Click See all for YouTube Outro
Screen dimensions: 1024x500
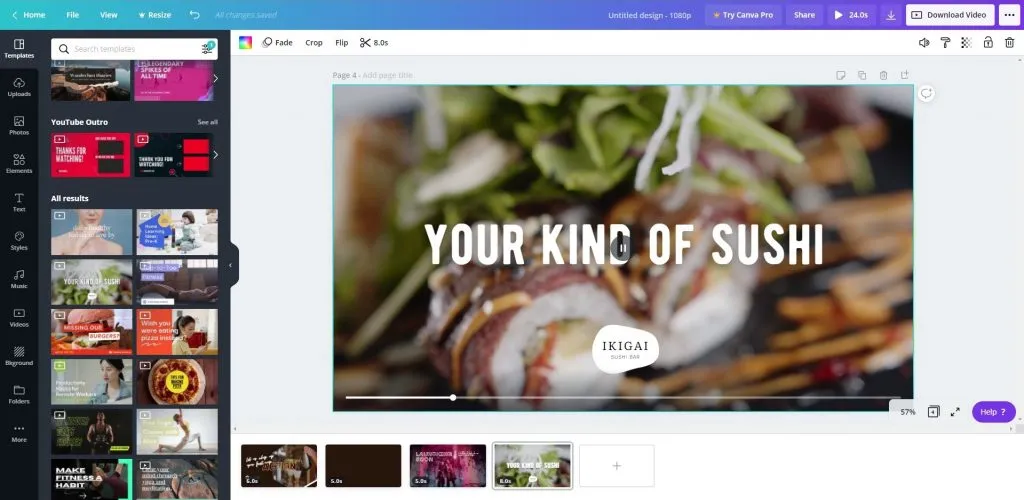point(208,122)
